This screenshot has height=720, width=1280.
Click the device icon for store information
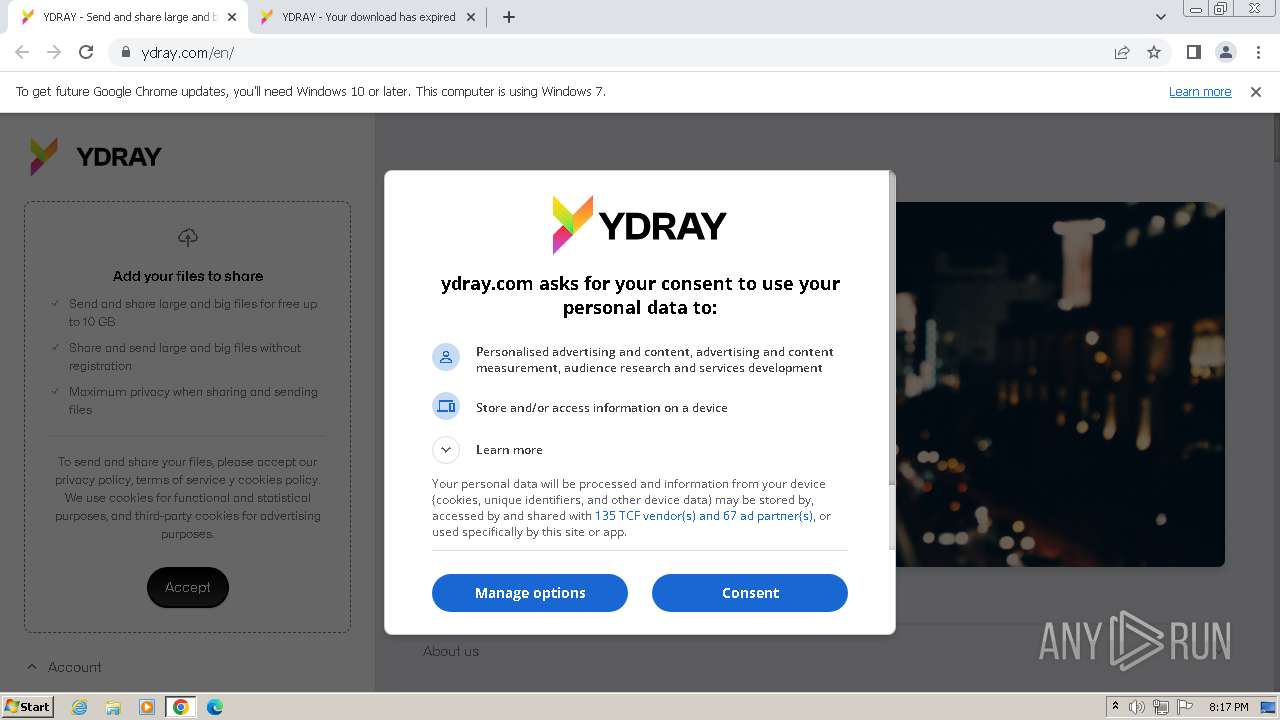[x=446, y=406]
